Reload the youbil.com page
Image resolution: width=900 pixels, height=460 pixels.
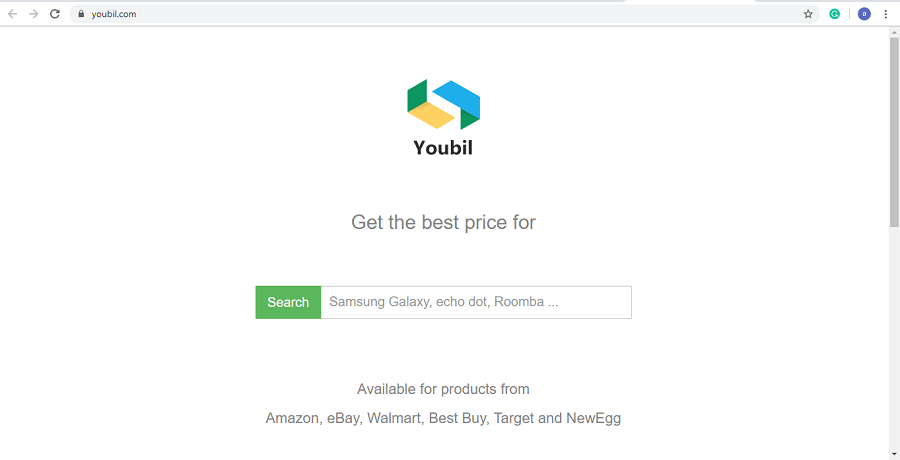pyautogui.click(x=55, y=14)
